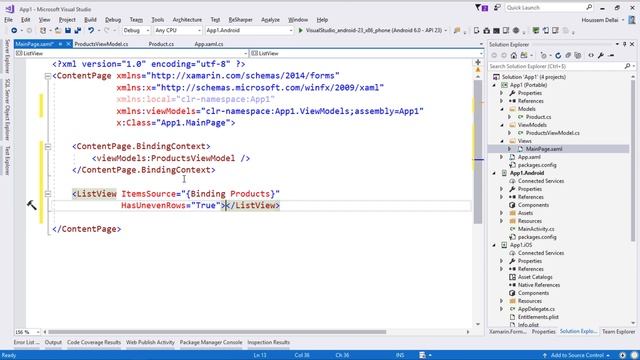This screenshot has height=360, width=640.
Task: Click the editor horizontal scrollbar
Action: tap(217, 332)
